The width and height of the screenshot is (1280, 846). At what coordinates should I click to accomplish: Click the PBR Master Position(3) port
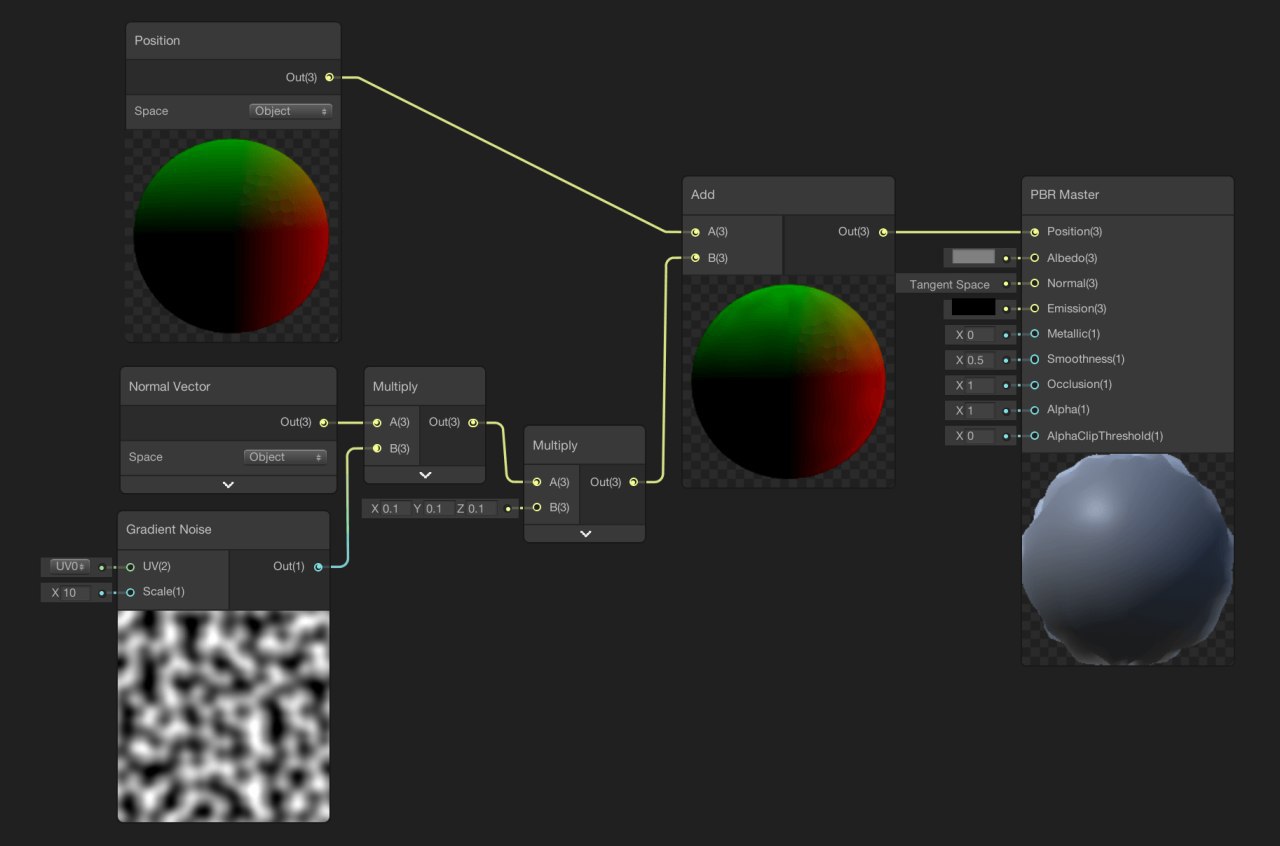point(1034,231)
